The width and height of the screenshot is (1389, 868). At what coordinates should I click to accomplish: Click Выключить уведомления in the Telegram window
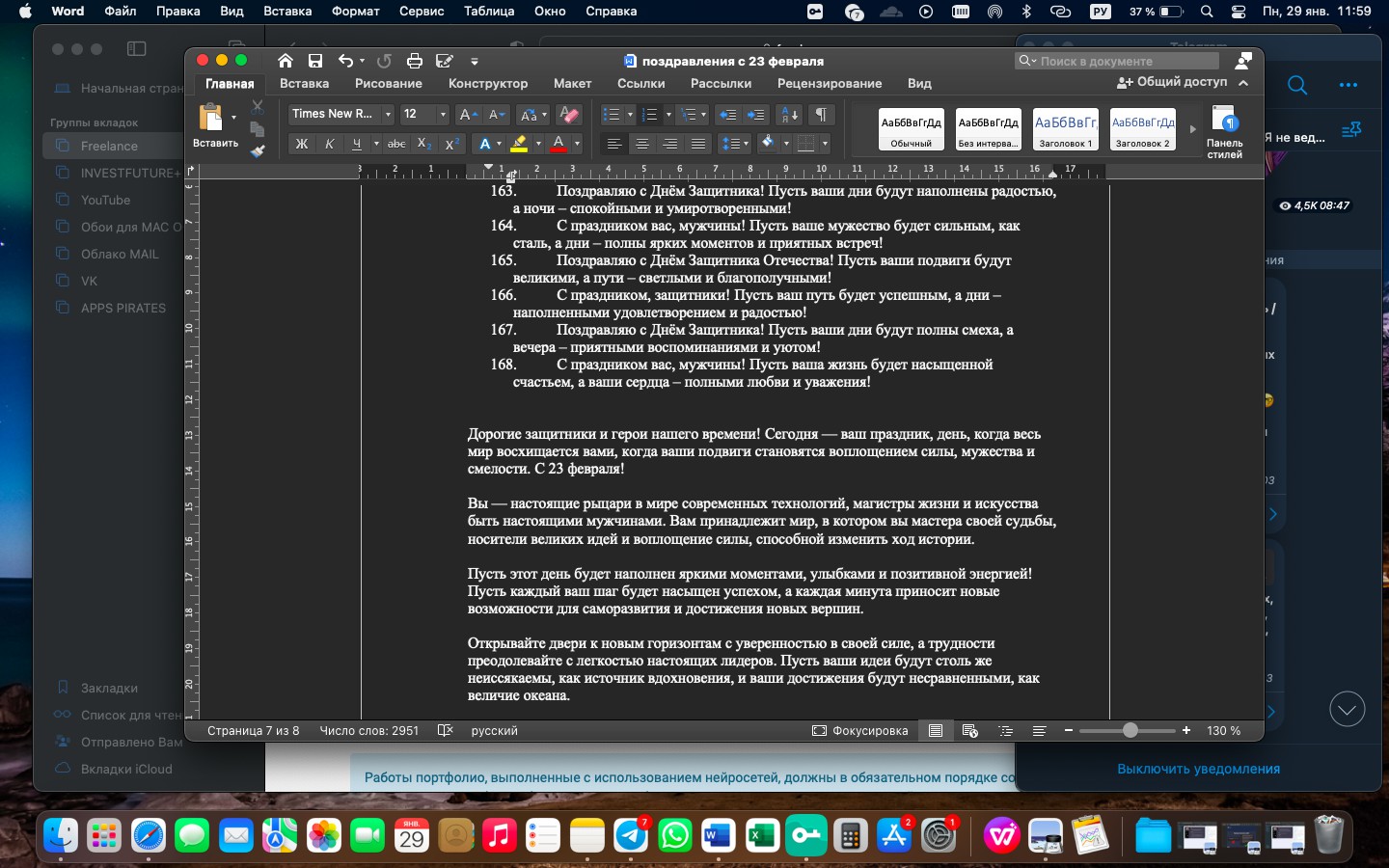[x=1199, y=769]
